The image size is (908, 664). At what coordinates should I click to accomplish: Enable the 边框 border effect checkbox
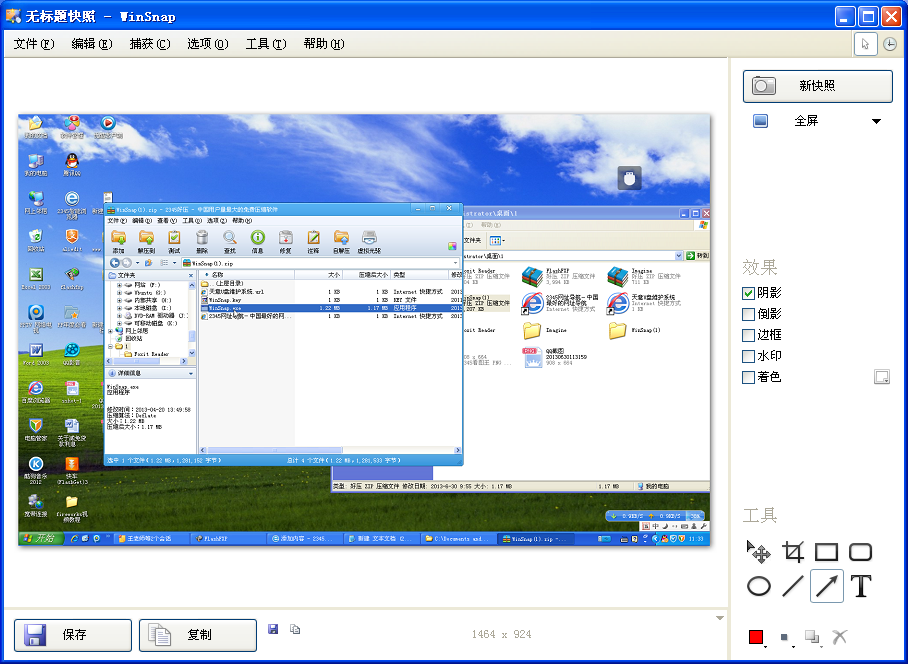click(748, 335)
